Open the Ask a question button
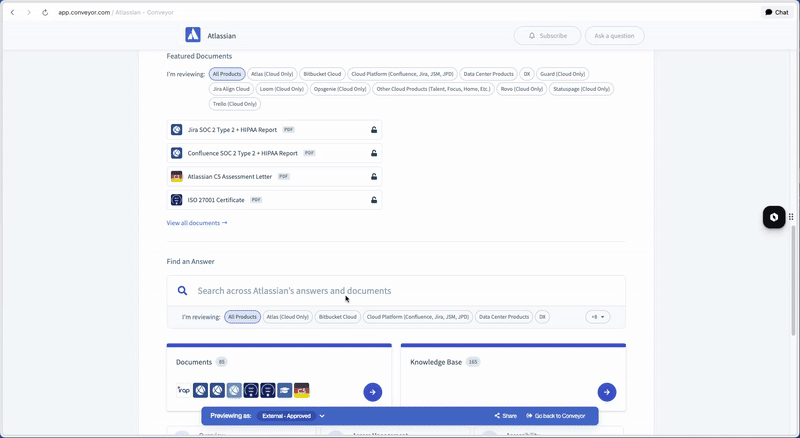The width and height of the screenshot is (800, 438). pyautogui.click(x=614, y=36)
